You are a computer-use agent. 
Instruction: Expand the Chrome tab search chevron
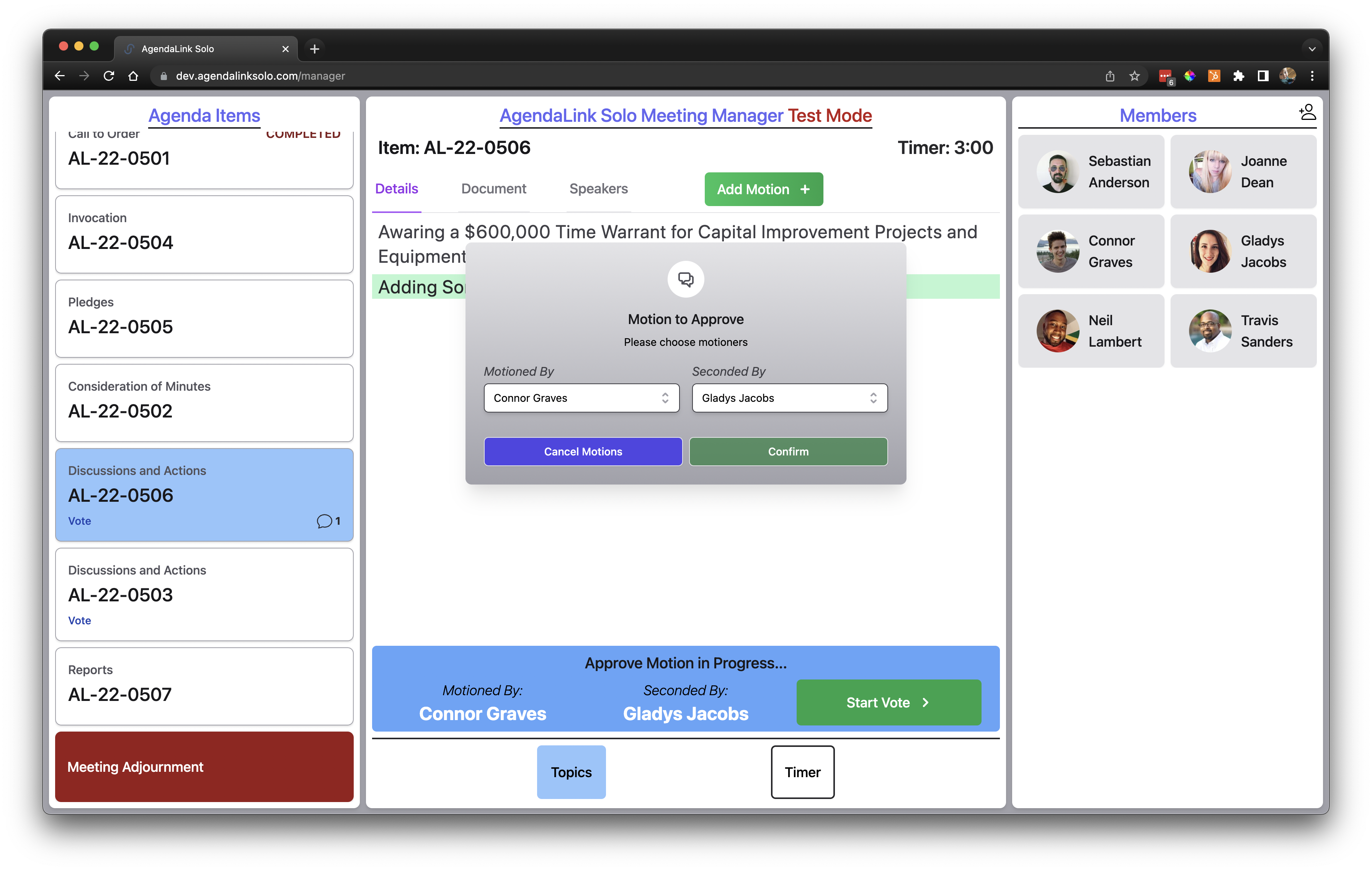click(x=1312, y=49)
